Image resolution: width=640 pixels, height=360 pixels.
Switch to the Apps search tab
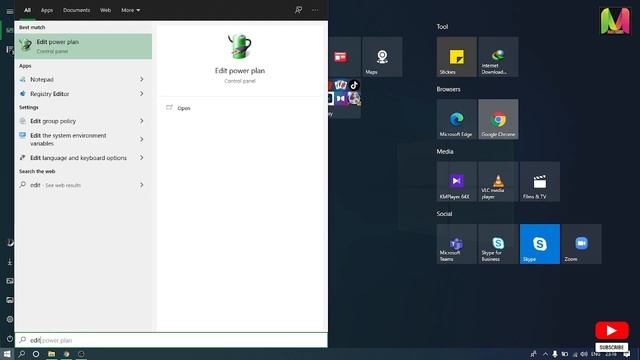pyautogui.click(x=47, y=10)
